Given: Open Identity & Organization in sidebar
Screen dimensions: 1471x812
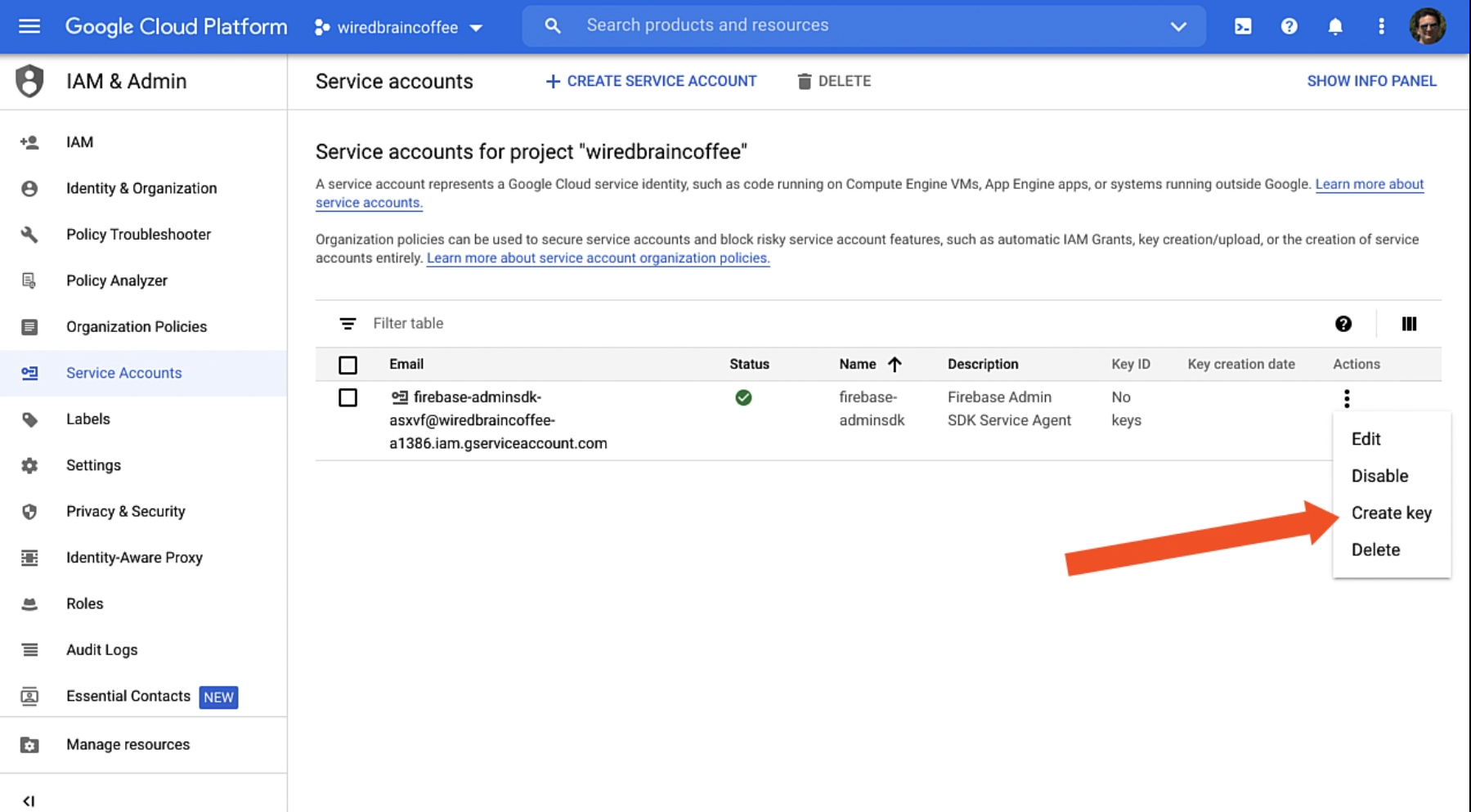Looking at the screenshot, I should click(143, 188).
